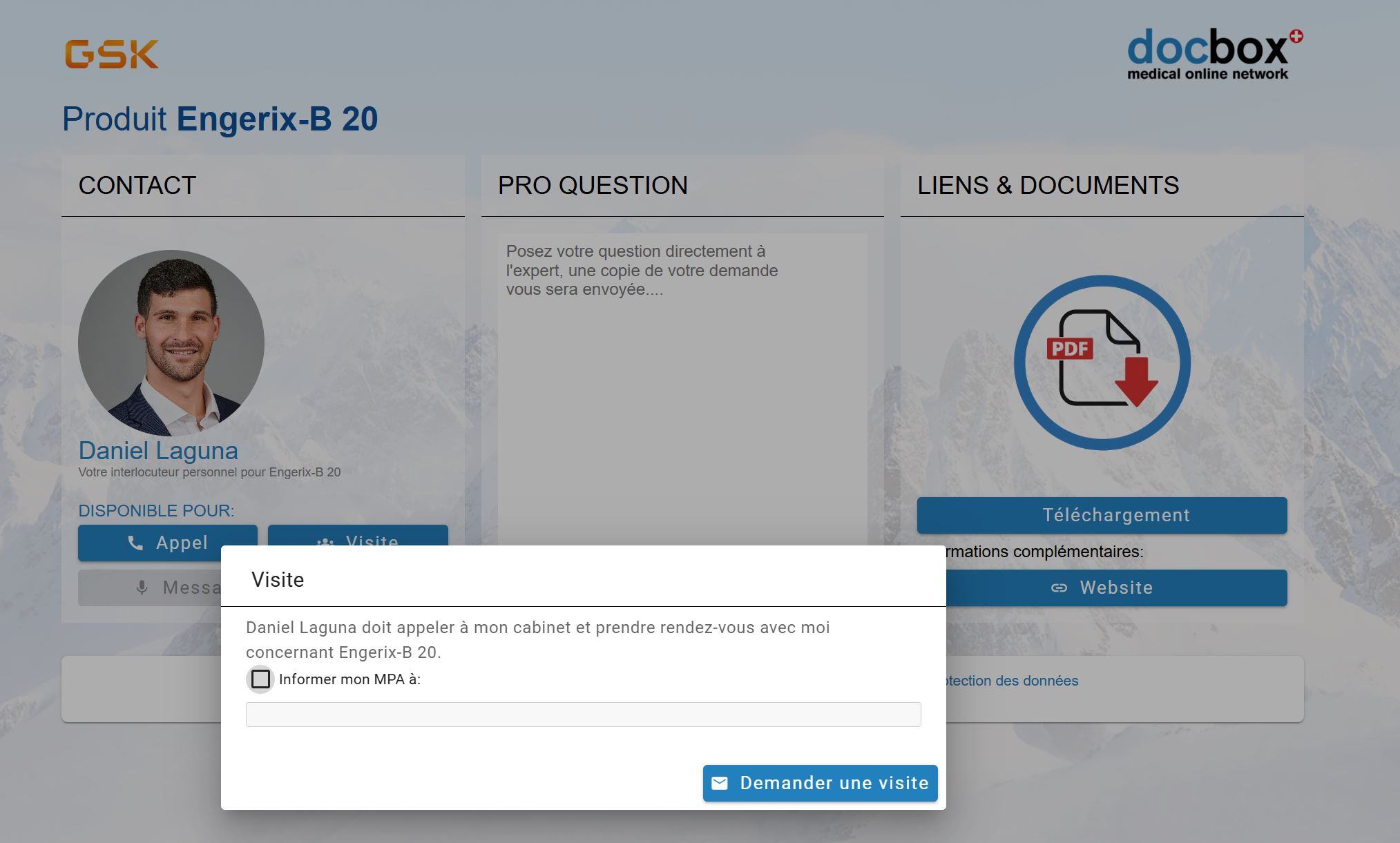1400x843 pixels.
Task: Click Daniel Laguna's profile photo
Action: tap(171, 343)
